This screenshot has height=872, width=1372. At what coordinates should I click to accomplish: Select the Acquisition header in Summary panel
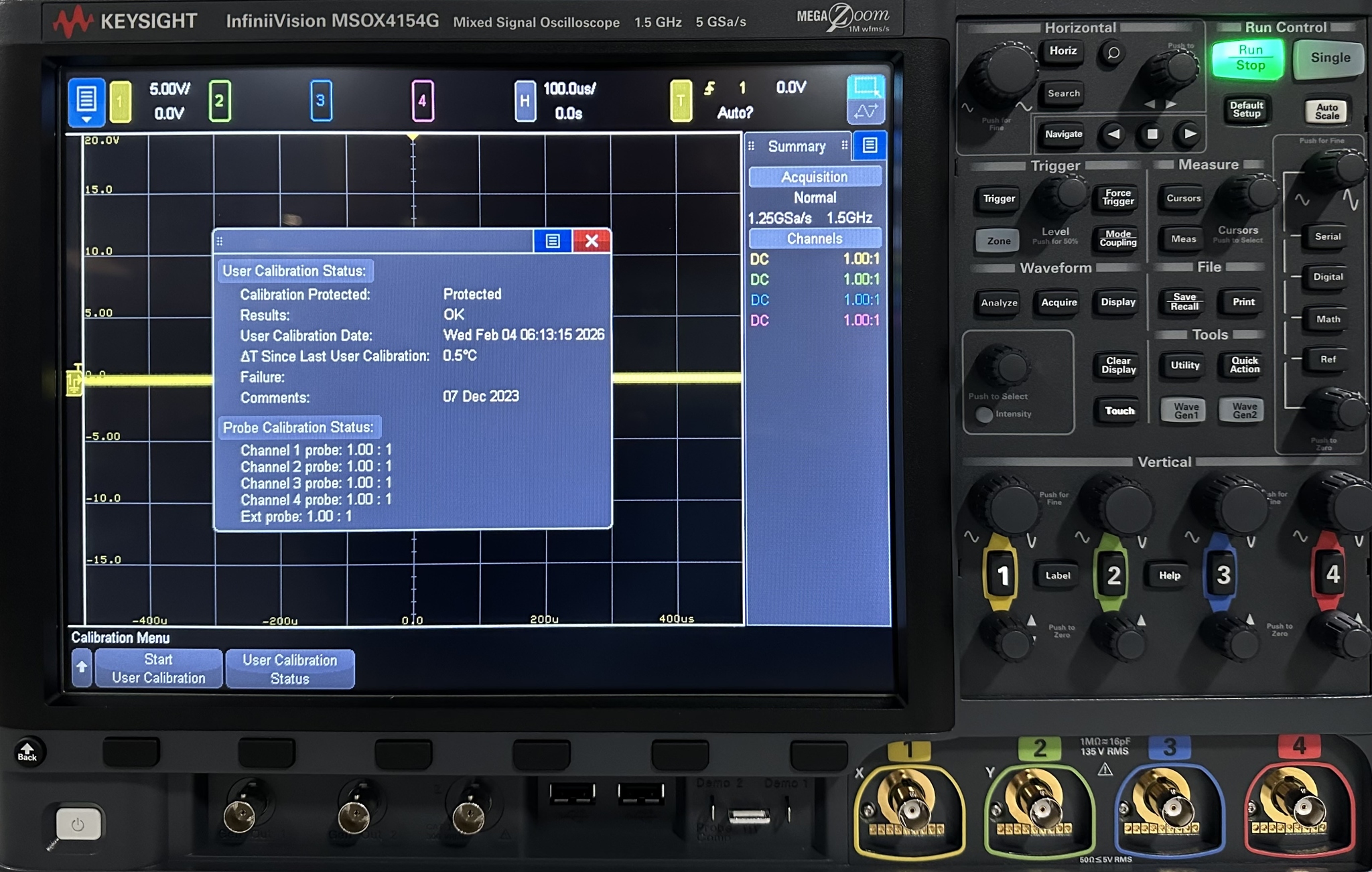(815, 177)
